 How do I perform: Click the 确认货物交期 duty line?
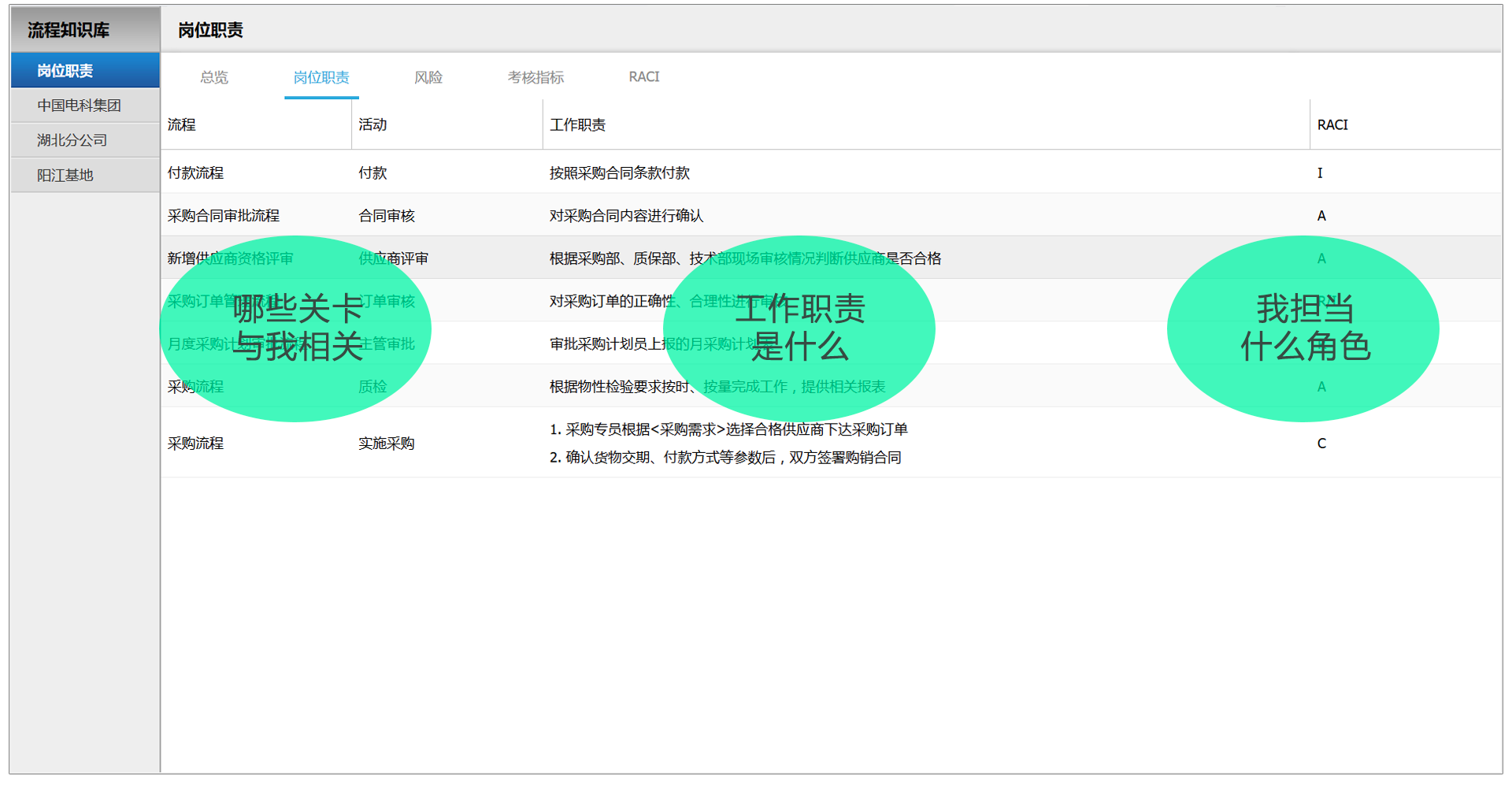725,457
